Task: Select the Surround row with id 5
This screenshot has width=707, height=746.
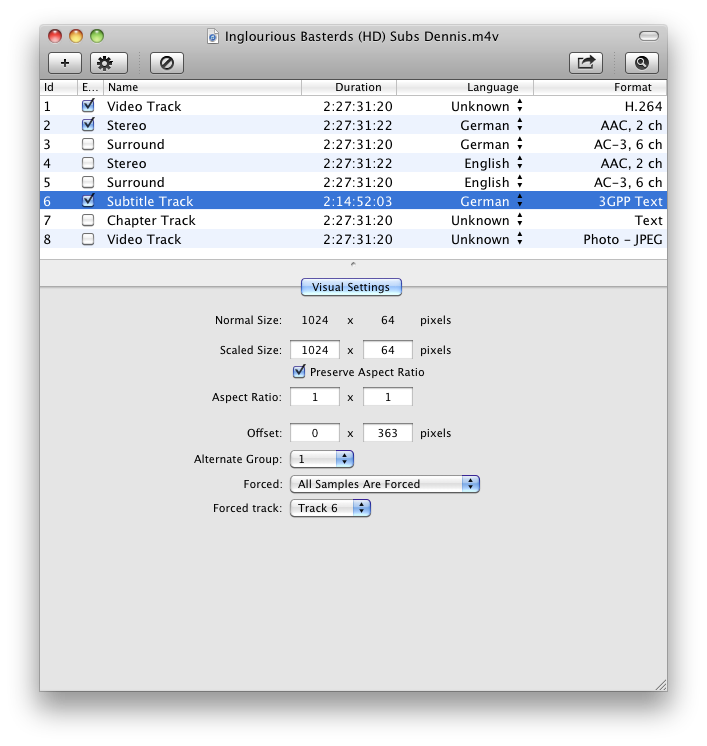Action: click(x=353, y=182)
